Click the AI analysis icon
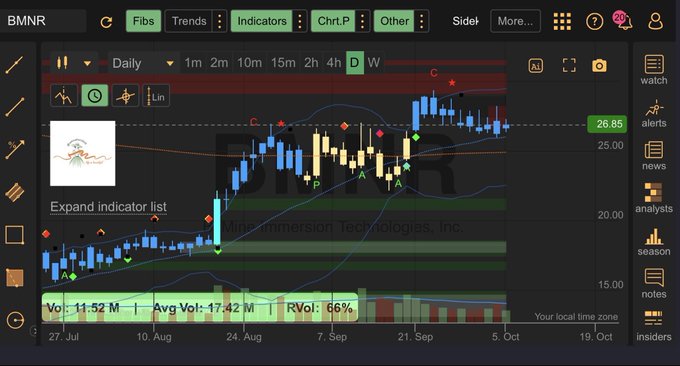 tap(536, 66)
